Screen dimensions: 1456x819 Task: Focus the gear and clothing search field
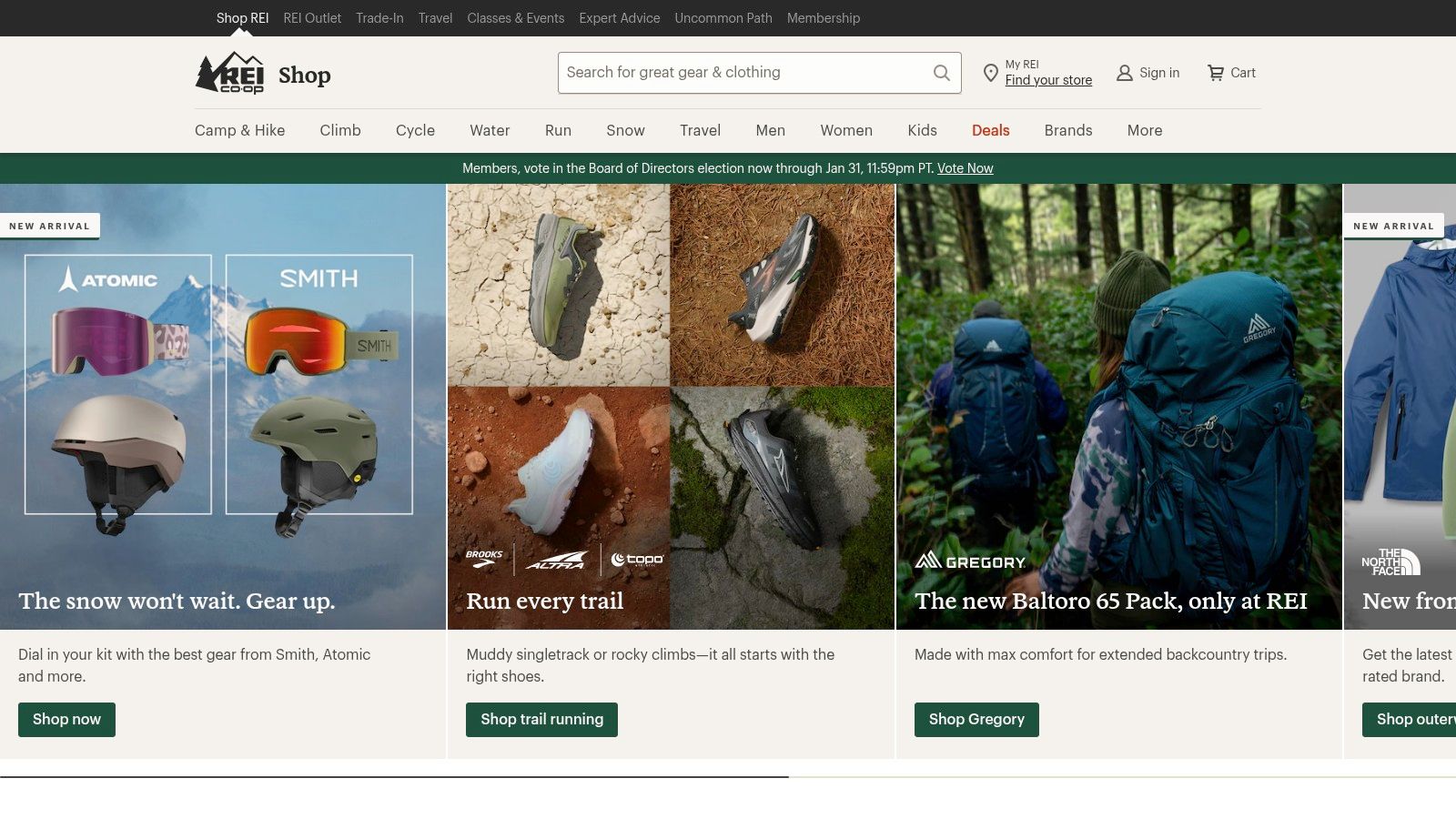(x=742, y=73)
